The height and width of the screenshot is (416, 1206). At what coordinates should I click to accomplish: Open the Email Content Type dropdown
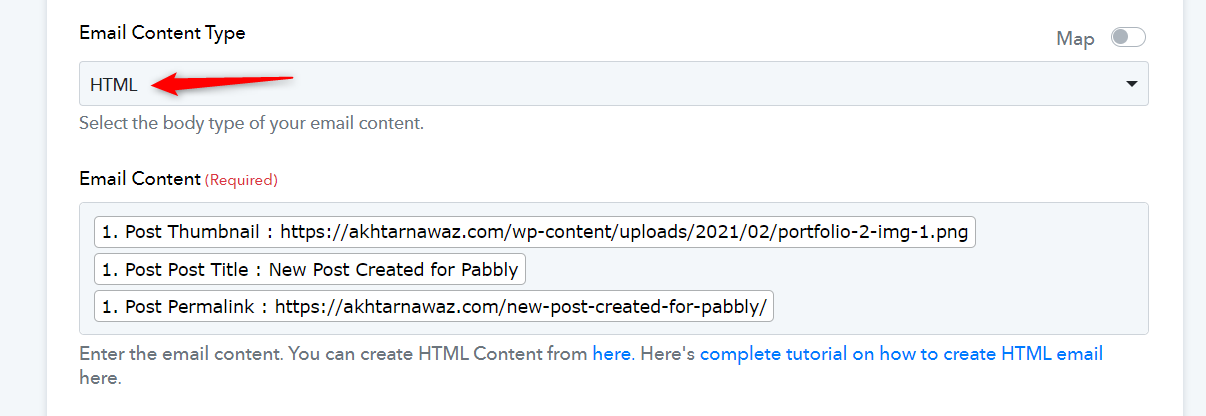pyautogui.click(x=614, y=84)
